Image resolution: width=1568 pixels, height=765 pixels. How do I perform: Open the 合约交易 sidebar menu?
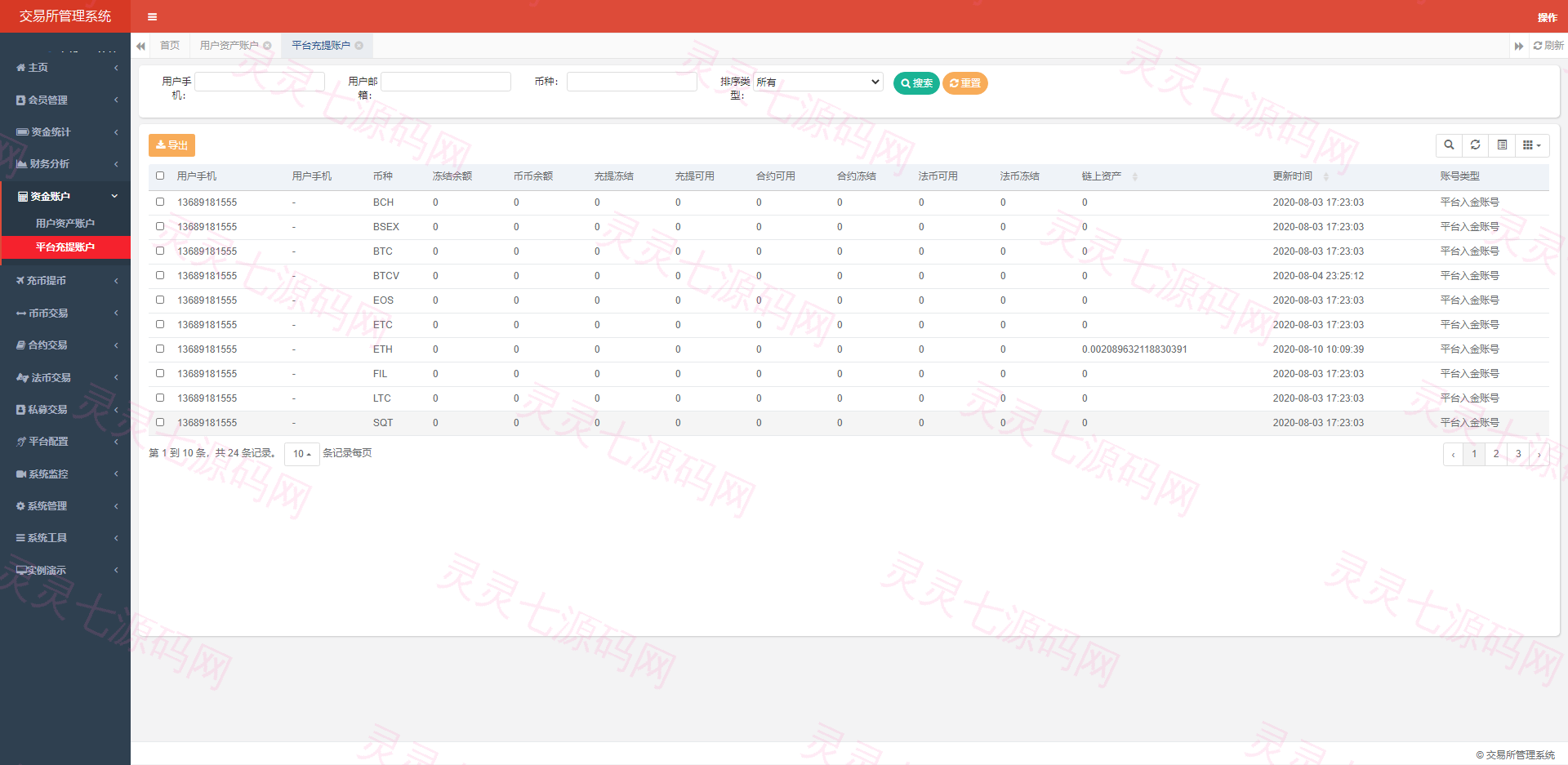[x=65, y=345]
